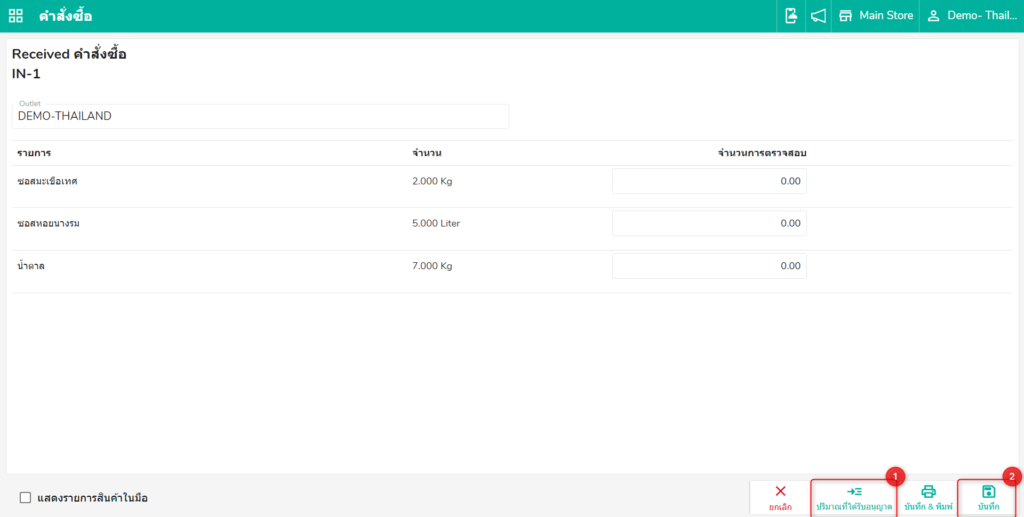Image resolution: width=1024 pixels, height=517 pixels.
Task: Click the 7.000 Kg quantity value
Action: [x=432, y=266]
